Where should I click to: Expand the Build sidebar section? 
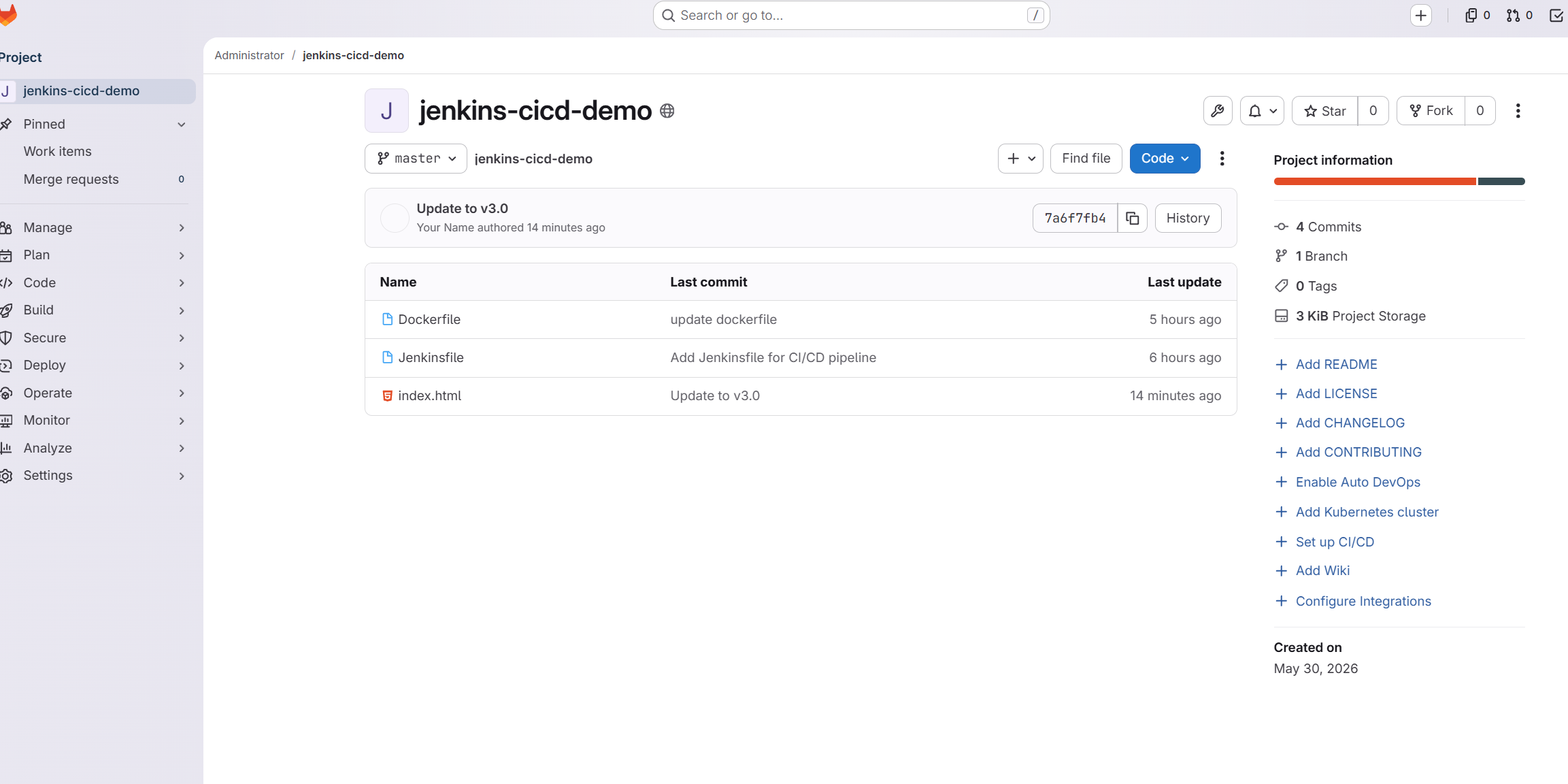point(94,310)
